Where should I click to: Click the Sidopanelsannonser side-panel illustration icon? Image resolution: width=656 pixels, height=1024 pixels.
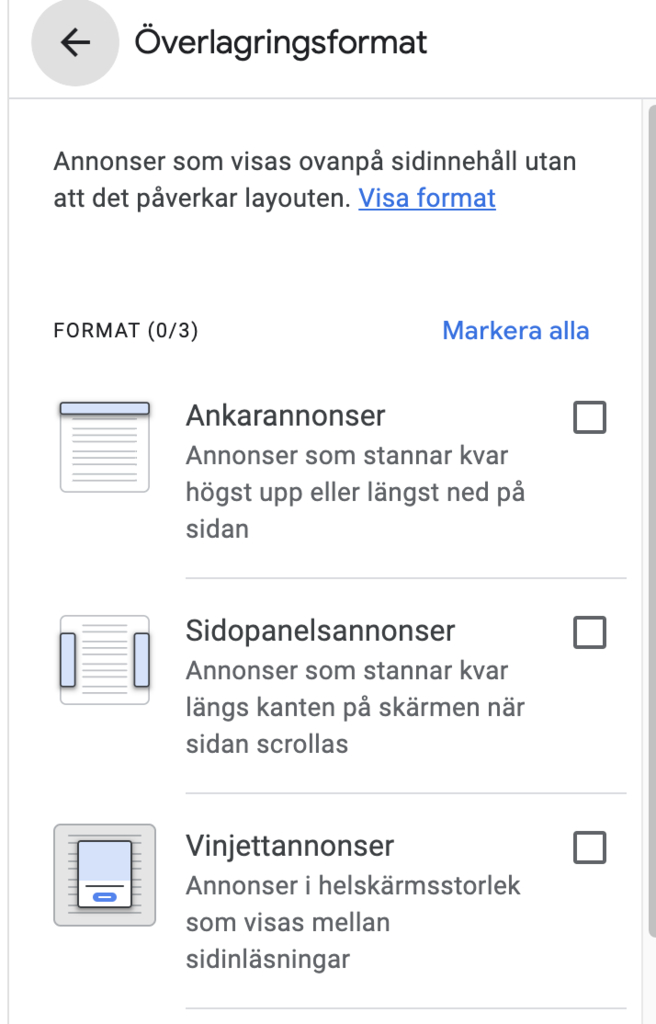click(105, 659)
